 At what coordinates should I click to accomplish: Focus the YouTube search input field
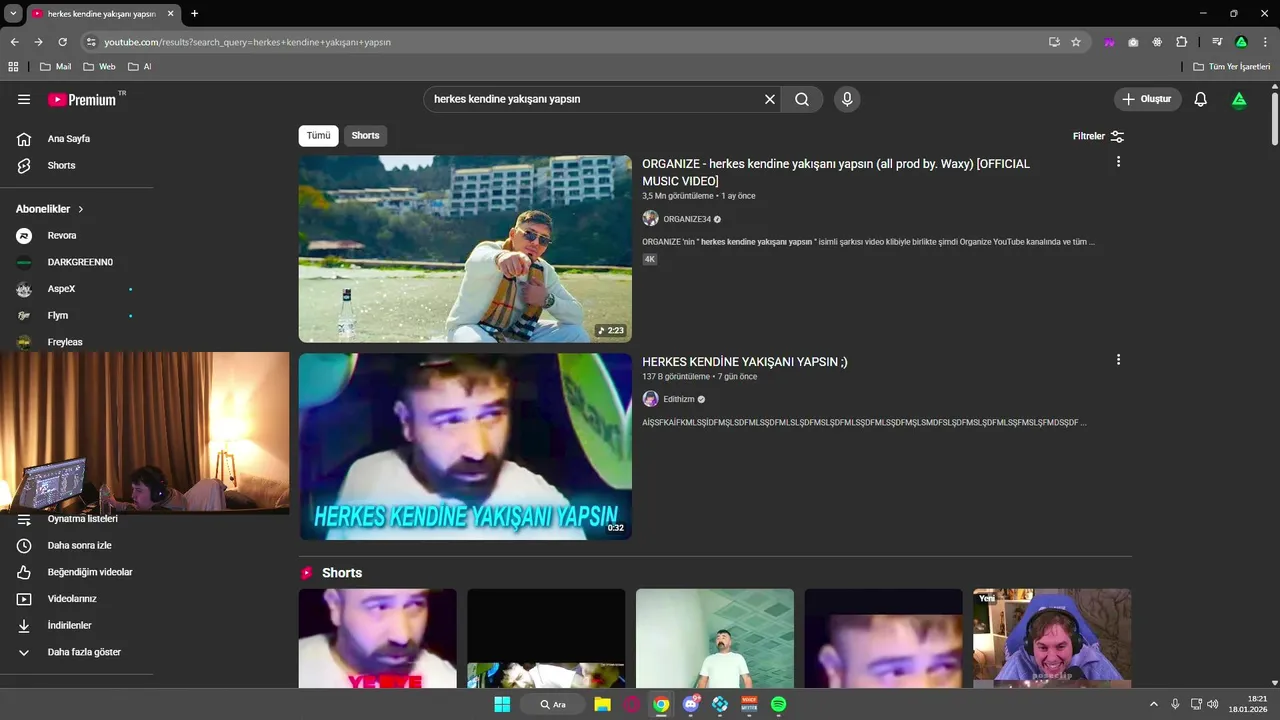click(x=595, y=99)
